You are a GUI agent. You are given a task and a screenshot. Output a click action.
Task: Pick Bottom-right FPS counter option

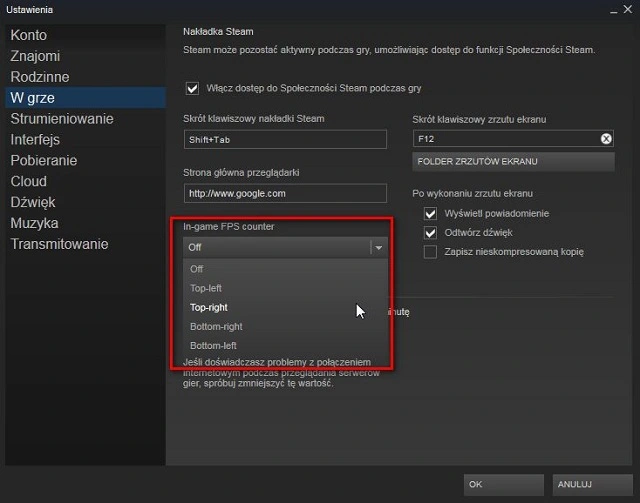coord(216,326)
